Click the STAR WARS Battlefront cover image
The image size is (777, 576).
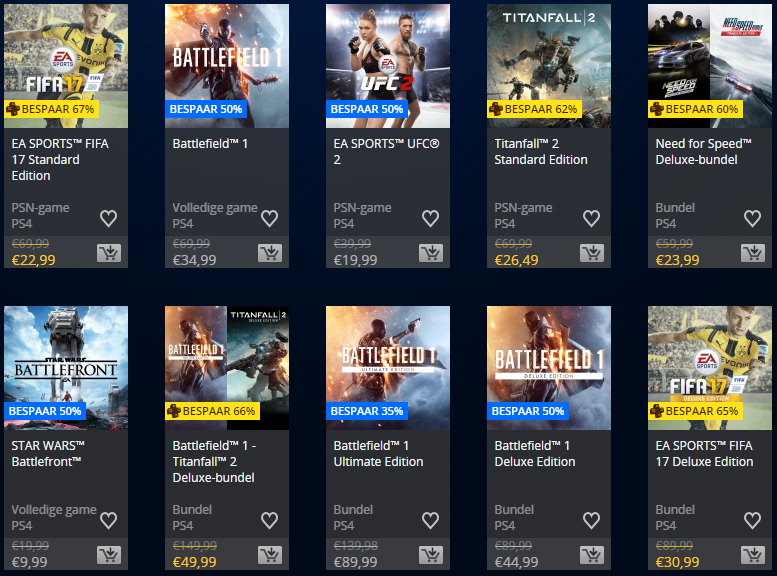point(66,368)
